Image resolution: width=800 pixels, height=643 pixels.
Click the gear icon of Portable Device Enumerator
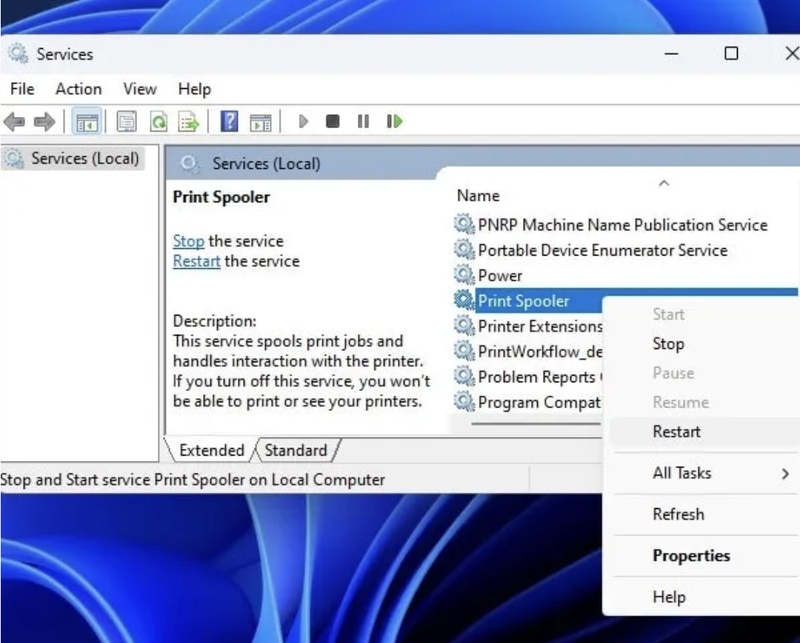[464, 250]
